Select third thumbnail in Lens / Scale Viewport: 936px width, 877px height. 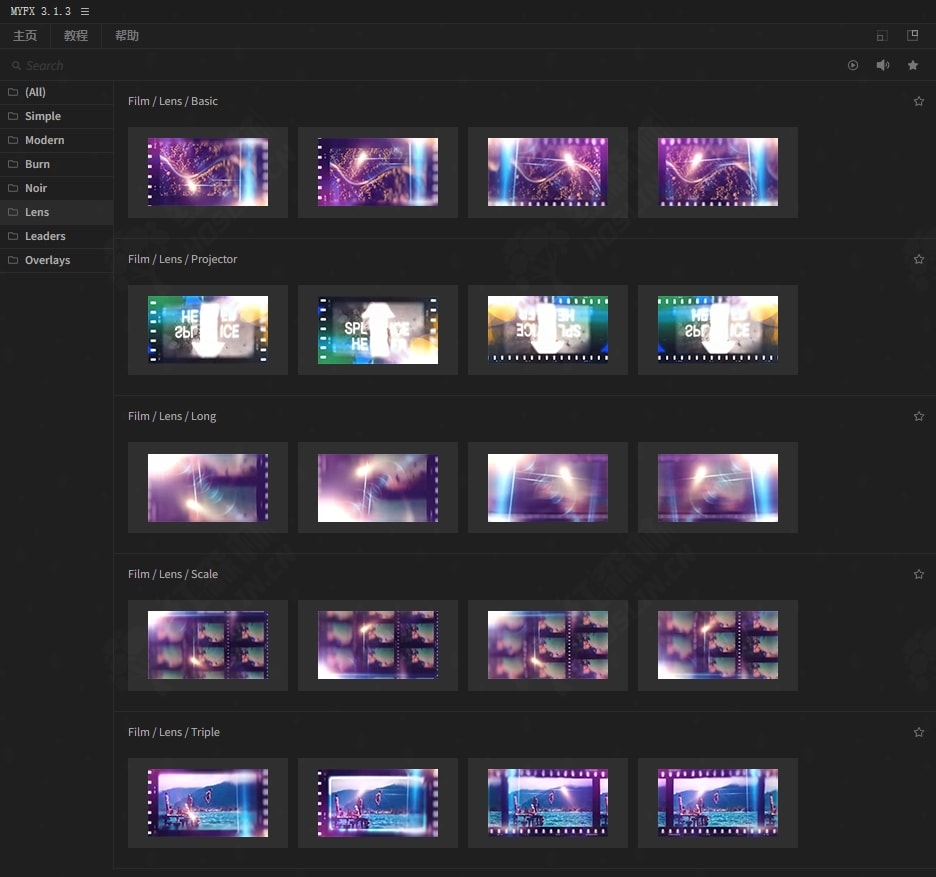coord(548,645)
